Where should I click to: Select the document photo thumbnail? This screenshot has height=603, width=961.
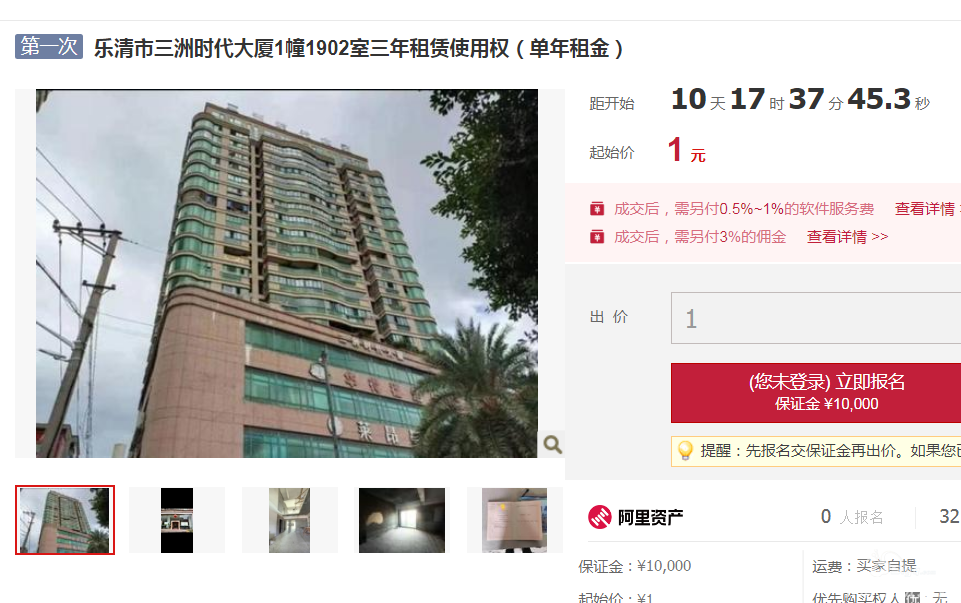[x=514, y=520]
